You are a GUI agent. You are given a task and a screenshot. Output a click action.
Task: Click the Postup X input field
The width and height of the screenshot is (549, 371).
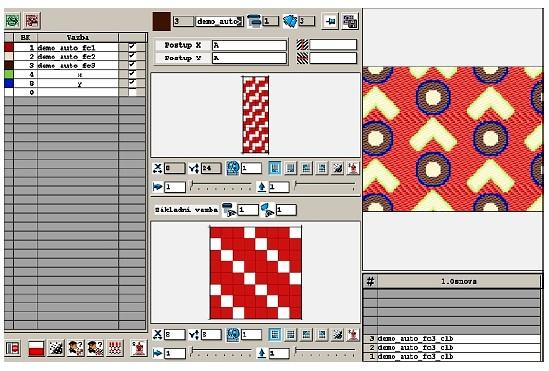pos(249,46)
